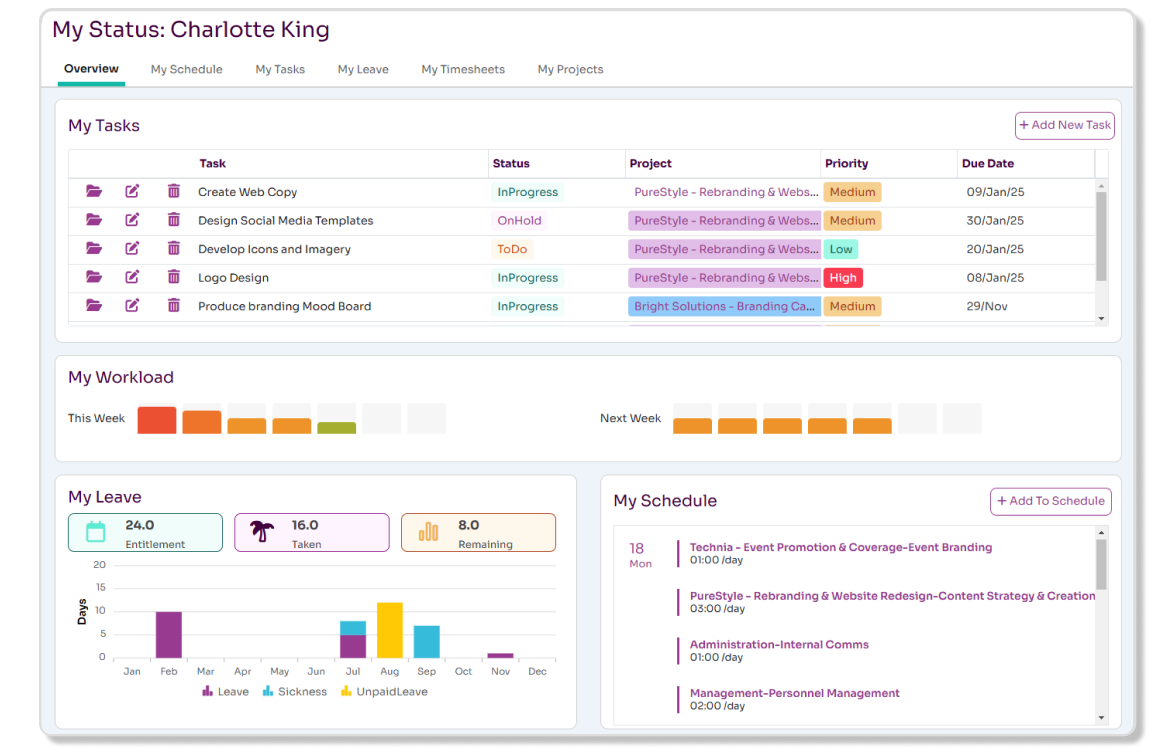Click the Add New Task button
Screen dimensions: 1176x756
tap(1064, 125)
